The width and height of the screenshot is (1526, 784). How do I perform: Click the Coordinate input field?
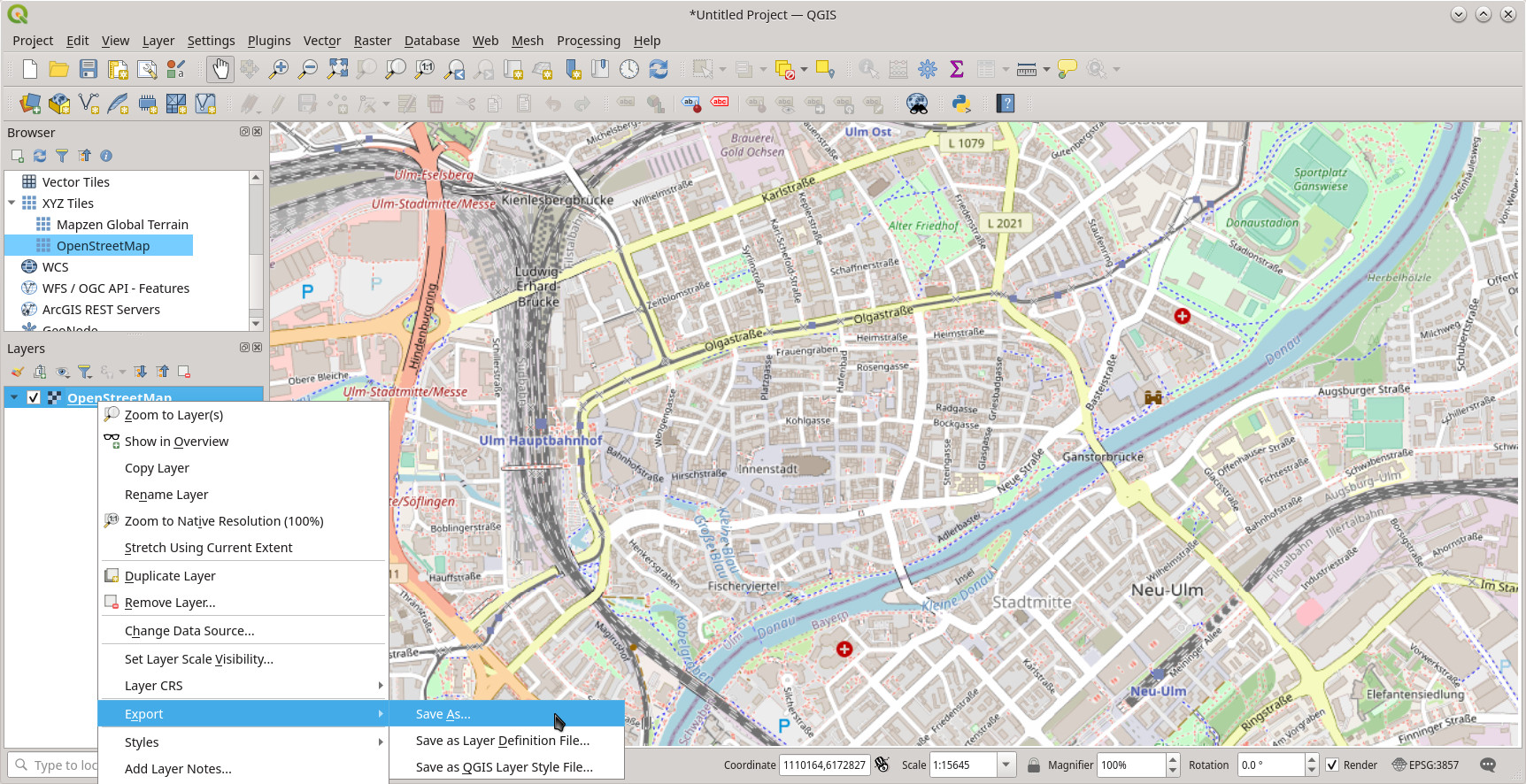(825, 765)
